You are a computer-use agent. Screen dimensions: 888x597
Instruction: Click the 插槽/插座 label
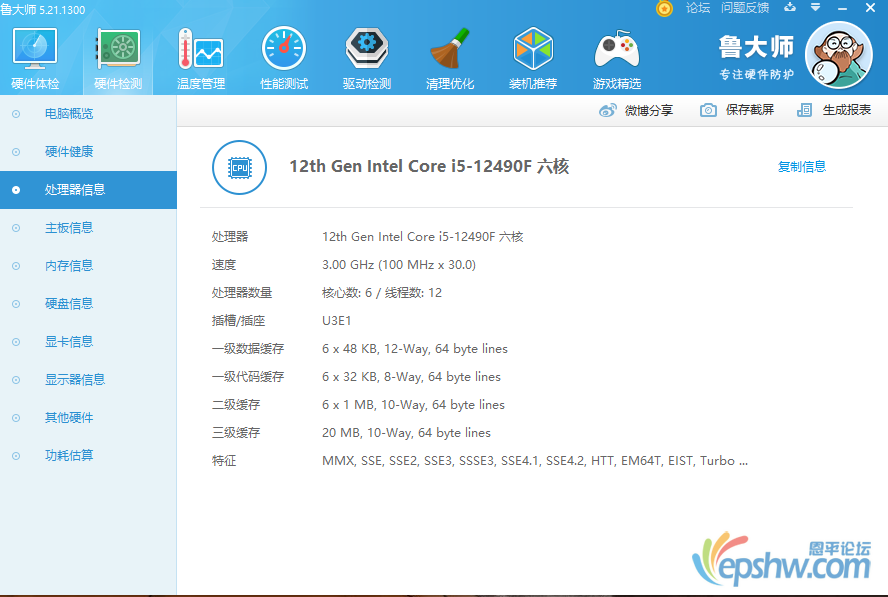click(x=238, y=321)
